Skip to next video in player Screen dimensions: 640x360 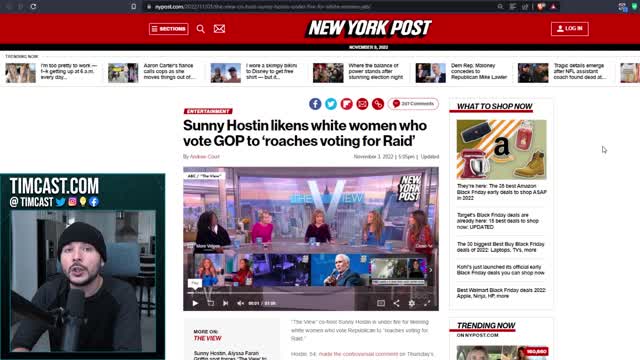click(225, 303)
